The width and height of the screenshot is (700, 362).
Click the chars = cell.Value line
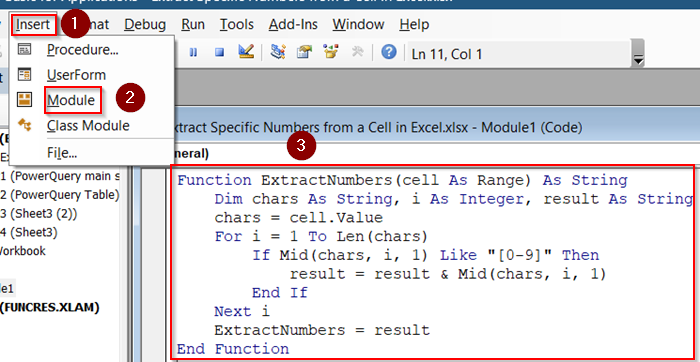pos(299,218)
